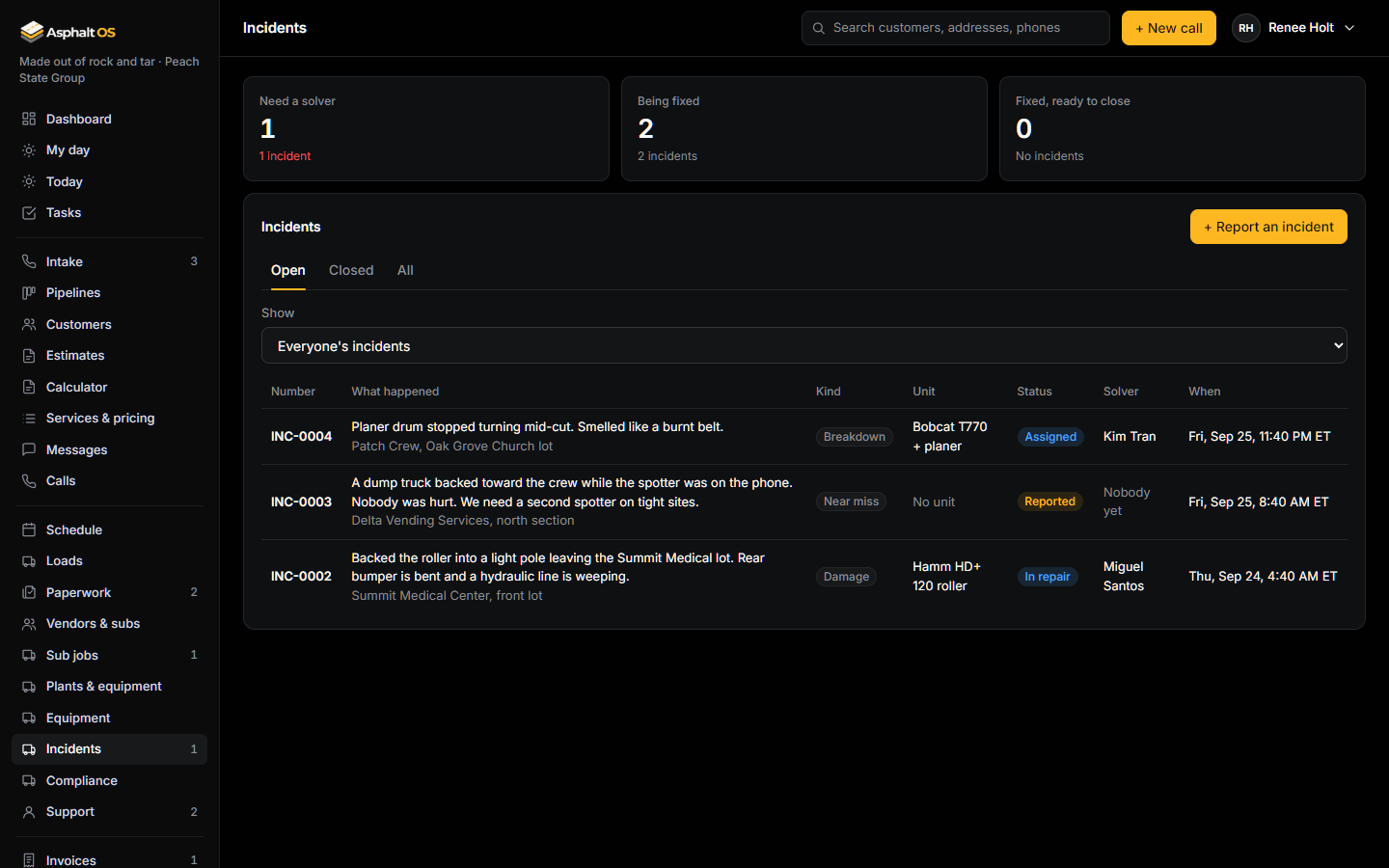Click the Near miss kind tag
This screenshot has width=1389, height=868.
tap(851, 502)
